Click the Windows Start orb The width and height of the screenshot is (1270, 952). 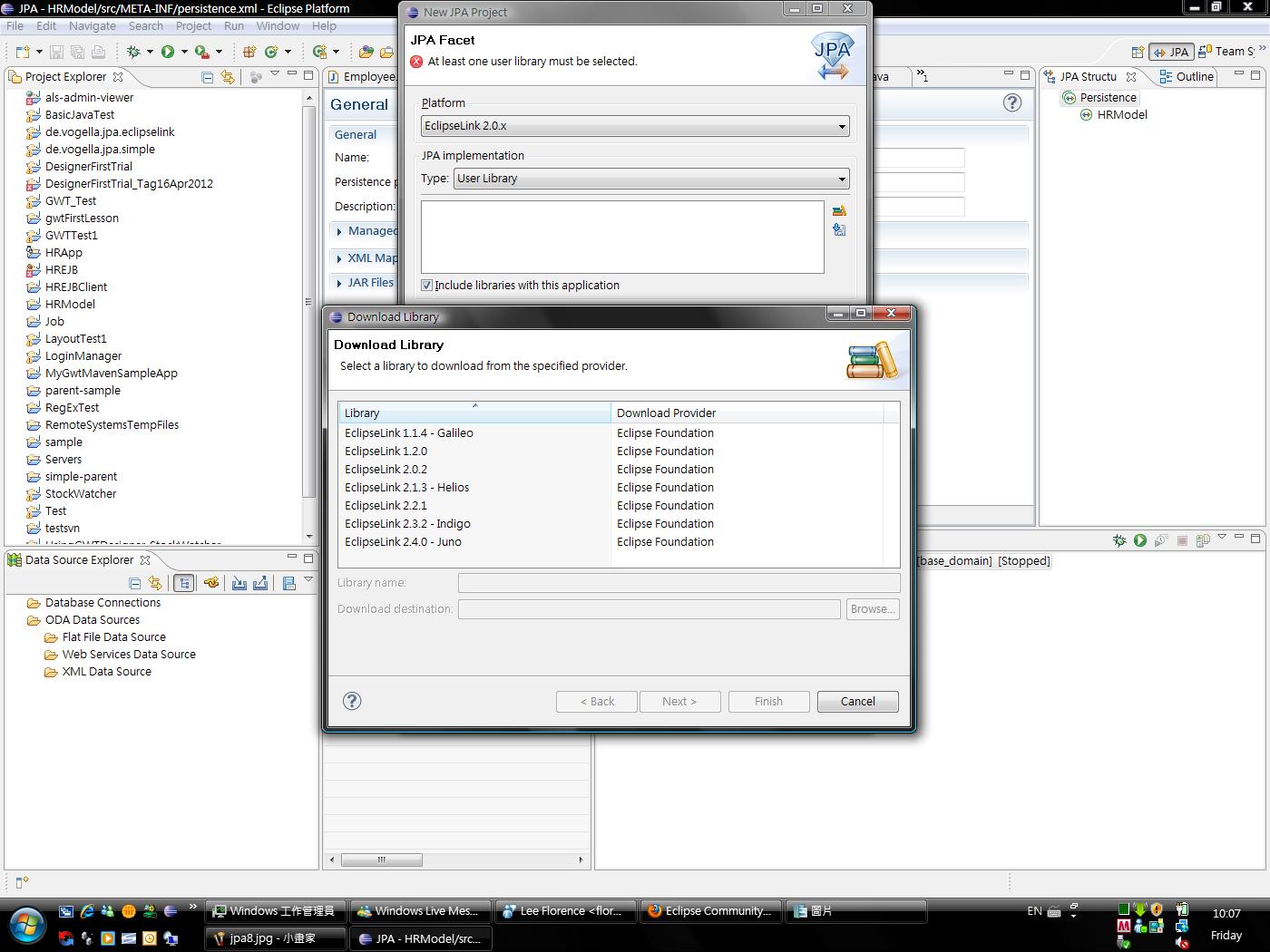[x=26, y=926]
